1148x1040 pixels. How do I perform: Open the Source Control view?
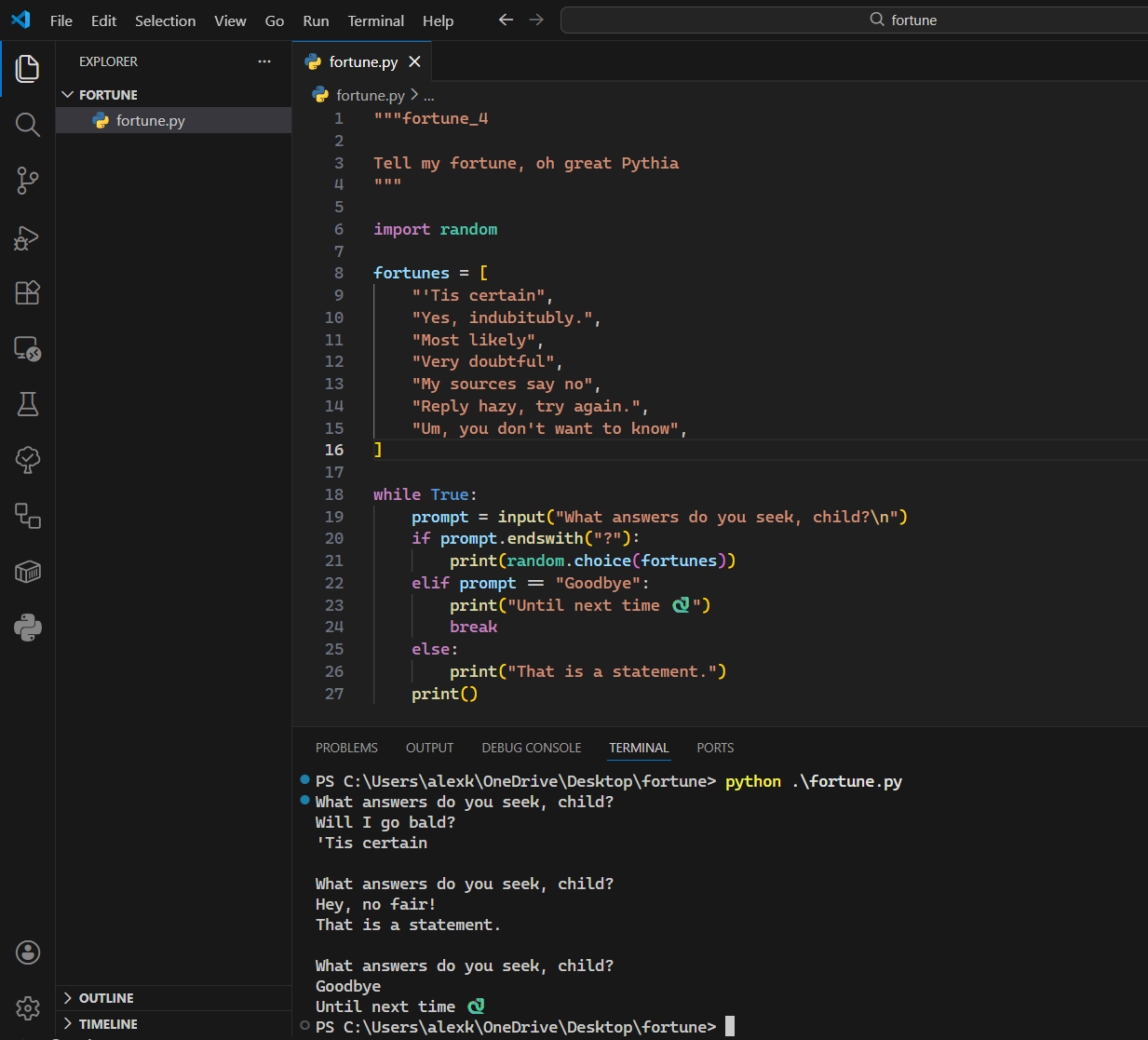27,181
